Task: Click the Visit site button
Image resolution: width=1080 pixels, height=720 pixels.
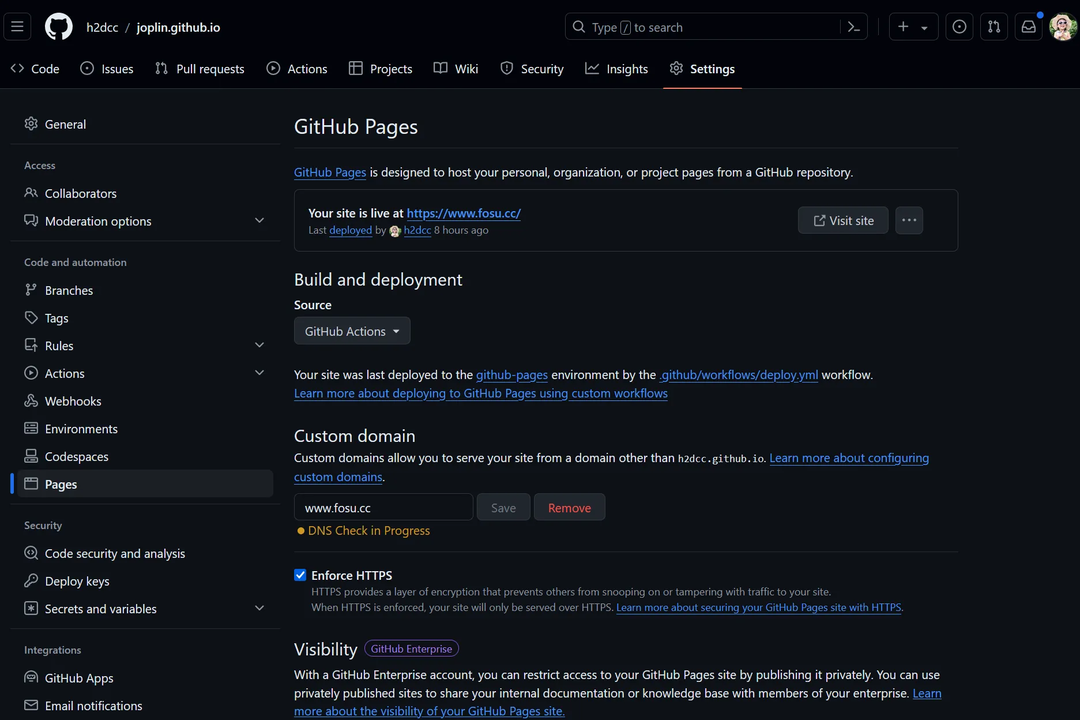Action: click(x=843, y=221)
